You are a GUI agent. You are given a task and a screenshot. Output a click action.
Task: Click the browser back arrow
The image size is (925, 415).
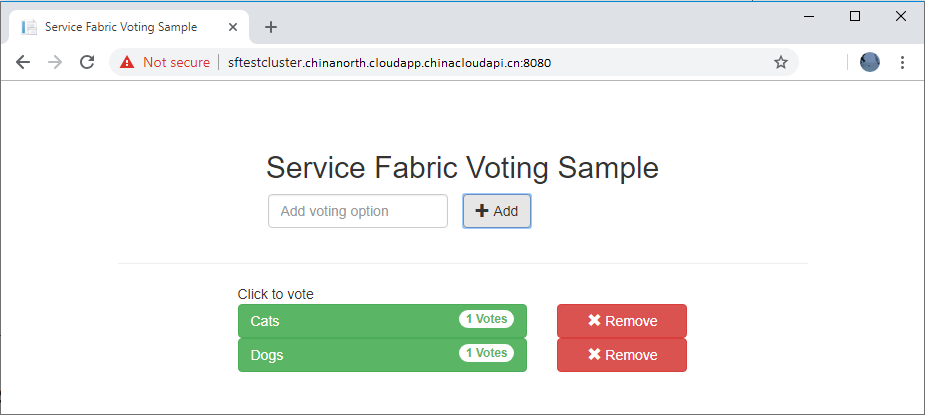(23, 62)
